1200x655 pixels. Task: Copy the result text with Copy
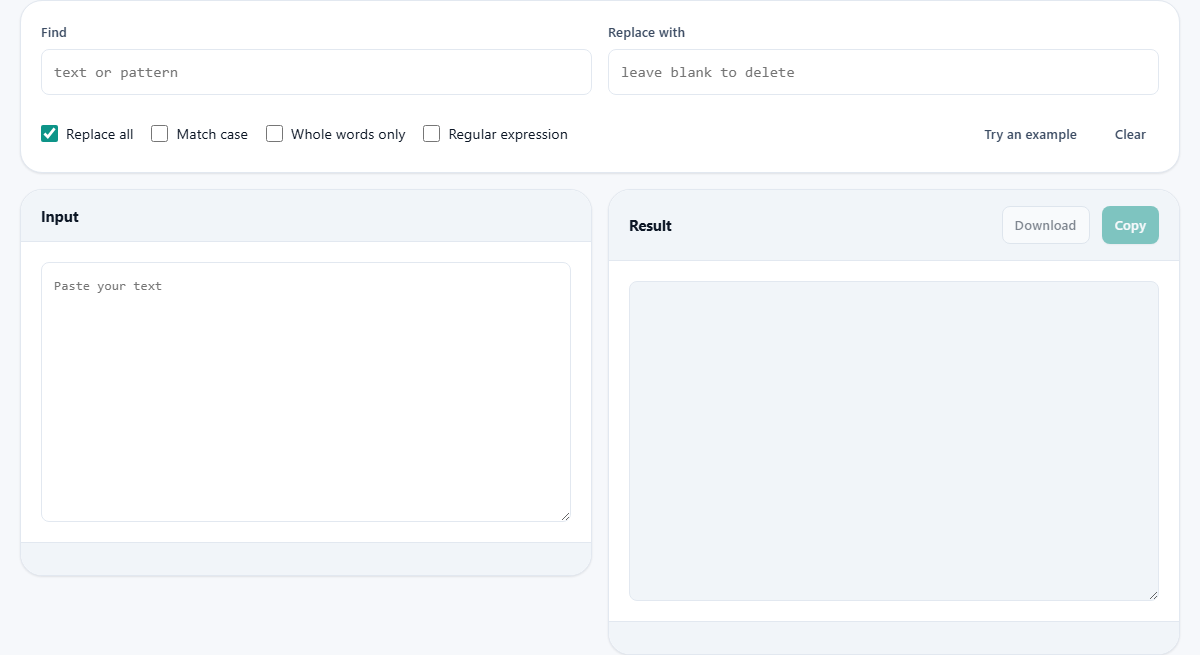point(1130,225)
